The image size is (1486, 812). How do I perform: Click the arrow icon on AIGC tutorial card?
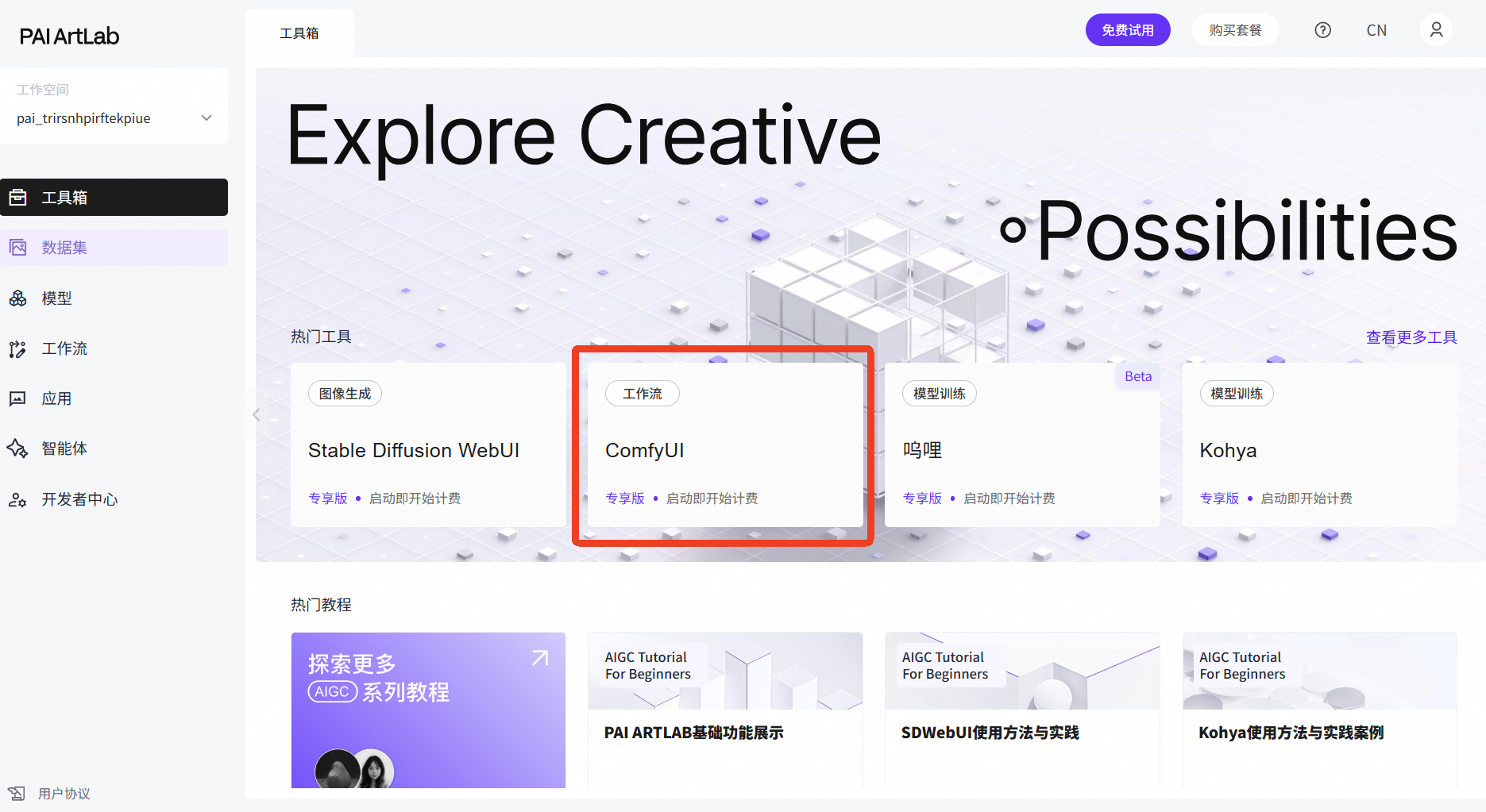540,658
